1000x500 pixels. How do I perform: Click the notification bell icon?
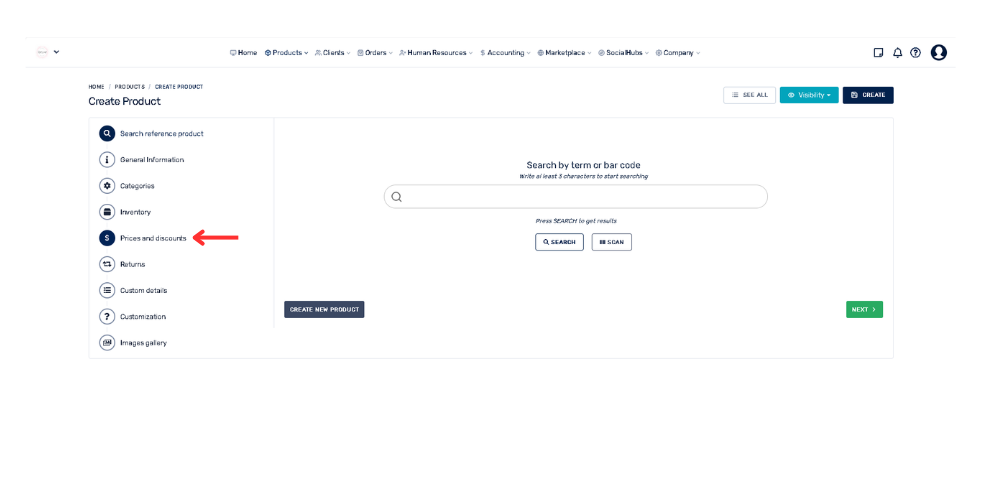[x=897, y=53]
